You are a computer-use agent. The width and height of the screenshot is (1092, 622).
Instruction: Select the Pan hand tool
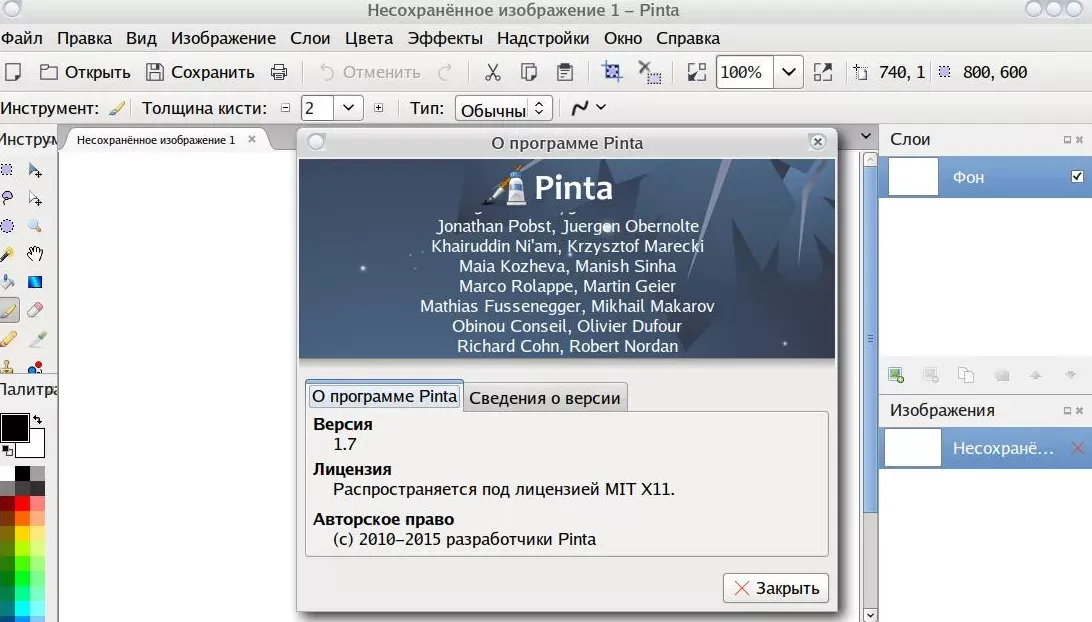pos(35,254)
